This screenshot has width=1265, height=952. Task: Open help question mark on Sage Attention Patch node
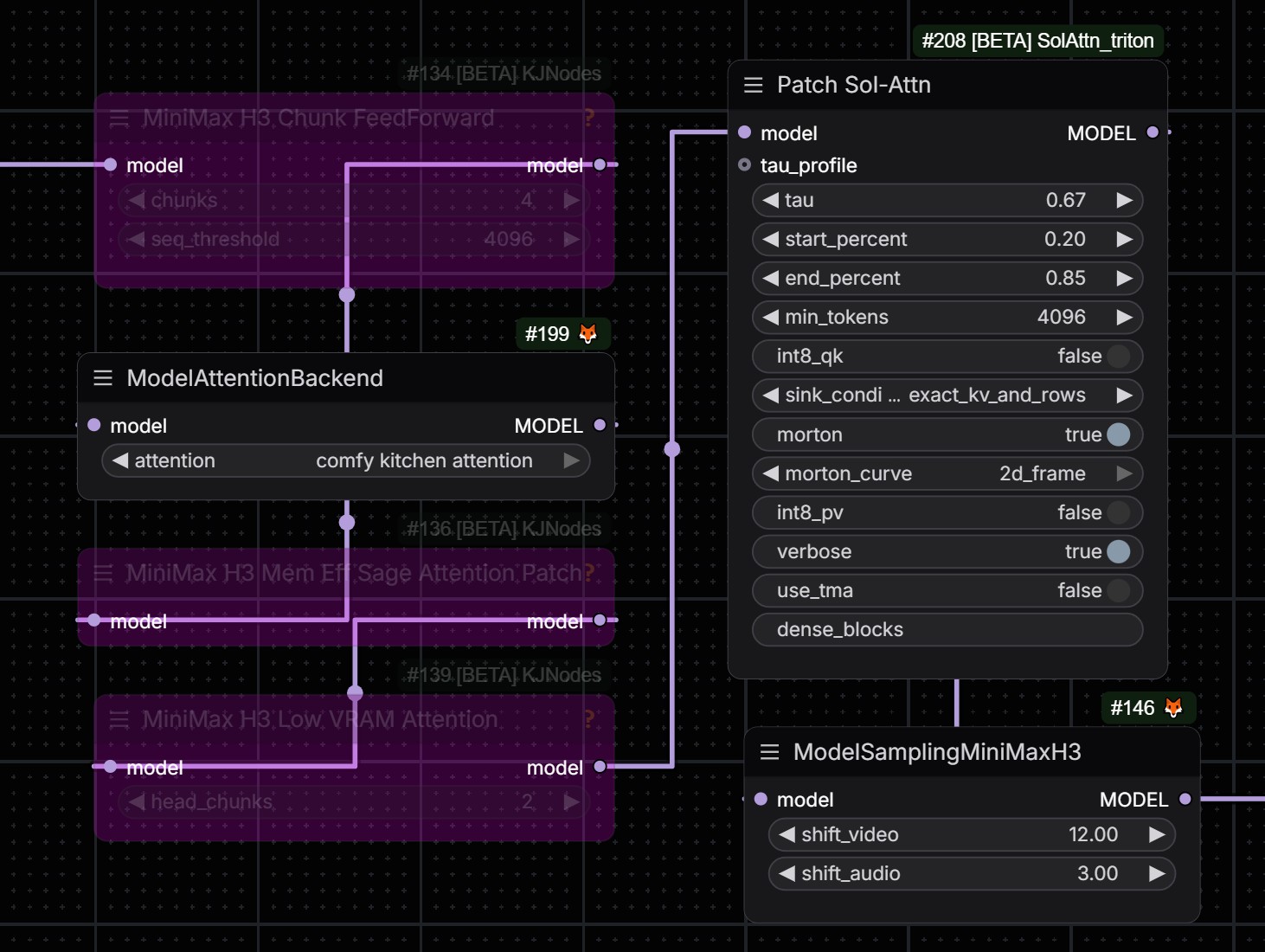[x=589, y=573]
